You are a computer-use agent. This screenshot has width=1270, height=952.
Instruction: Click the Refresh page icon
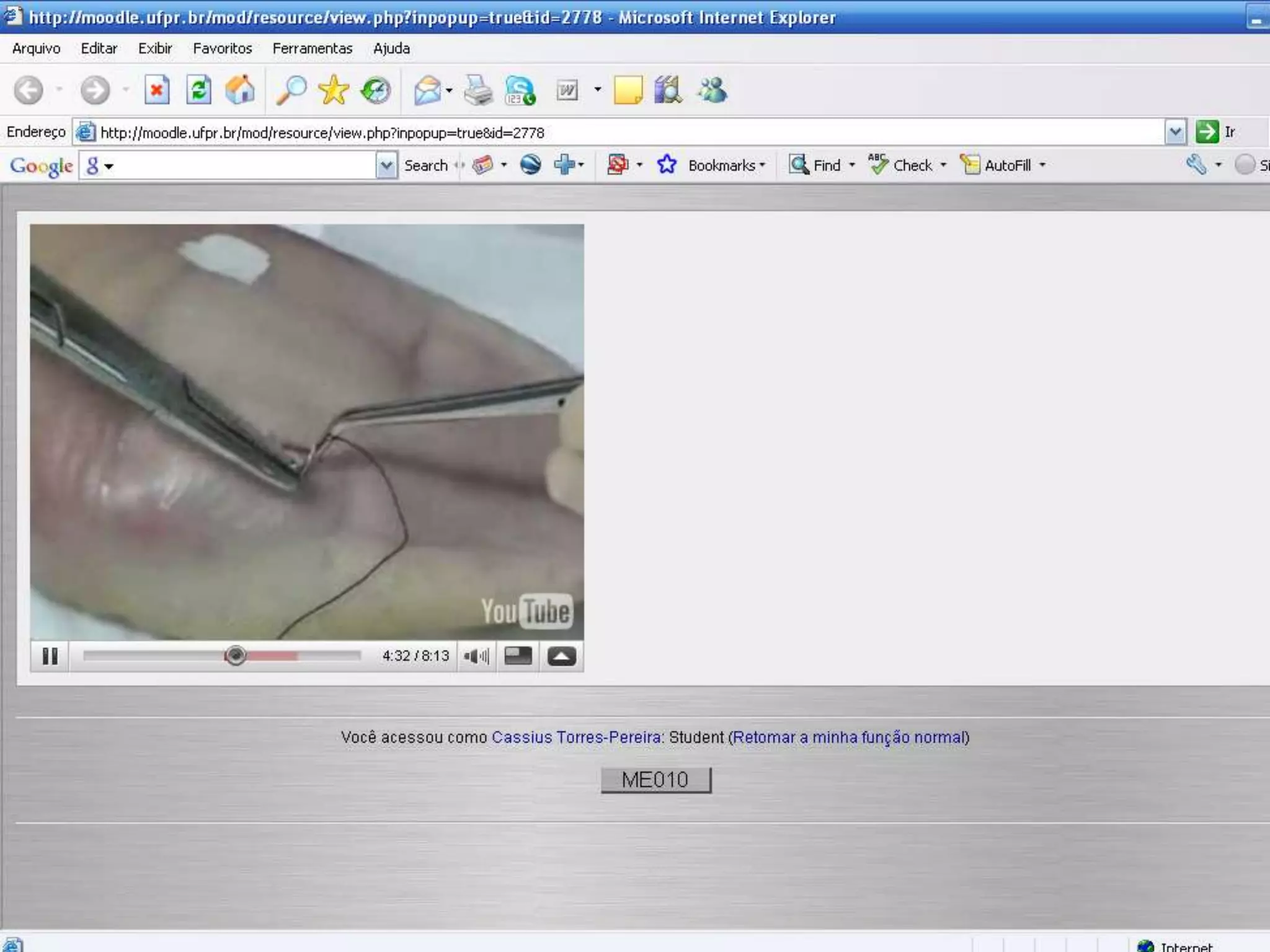pyautogui.click(x=198, y=90)
